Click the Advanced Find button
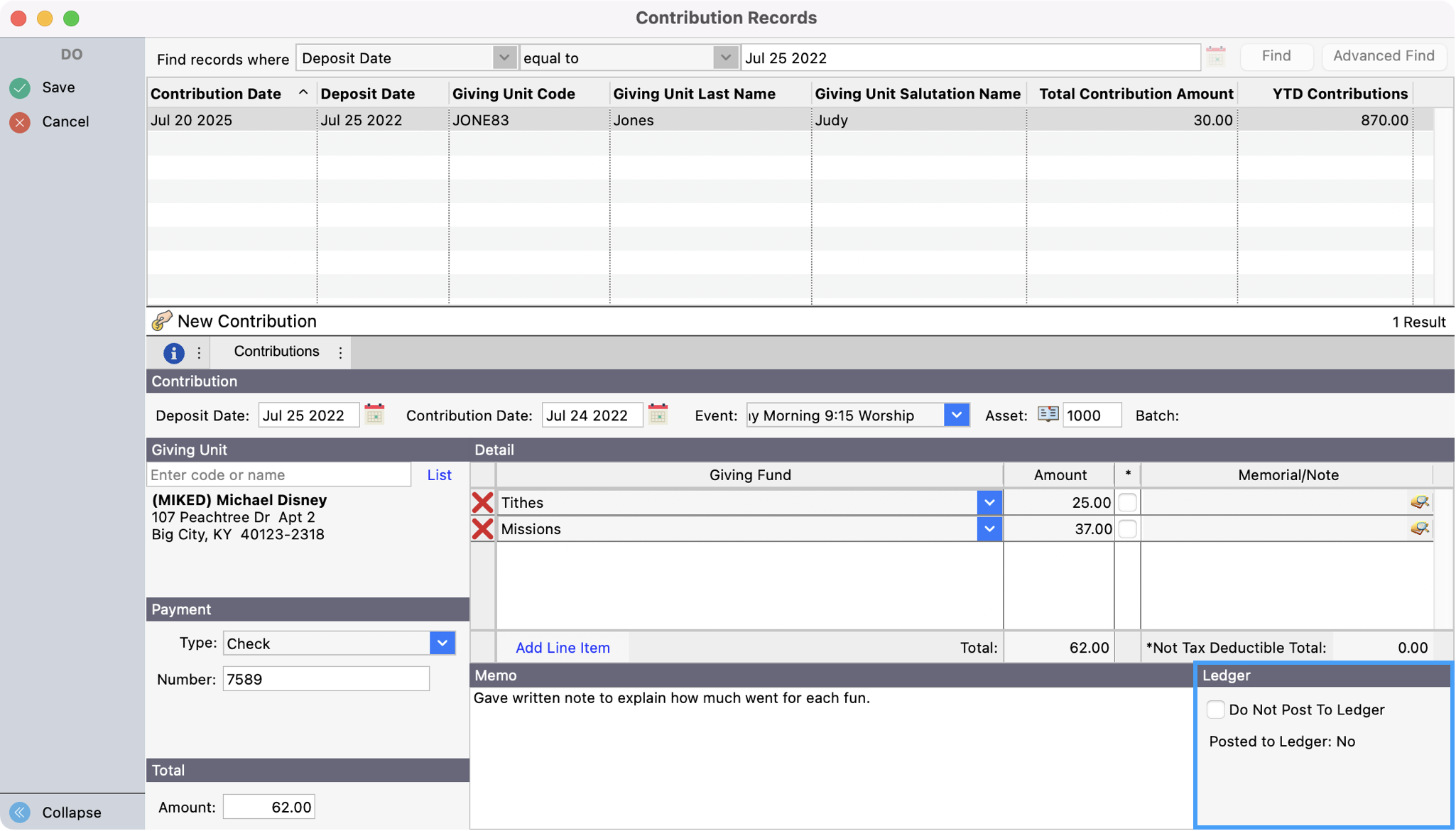1456x831 pixels. (x=1383, y=55)
